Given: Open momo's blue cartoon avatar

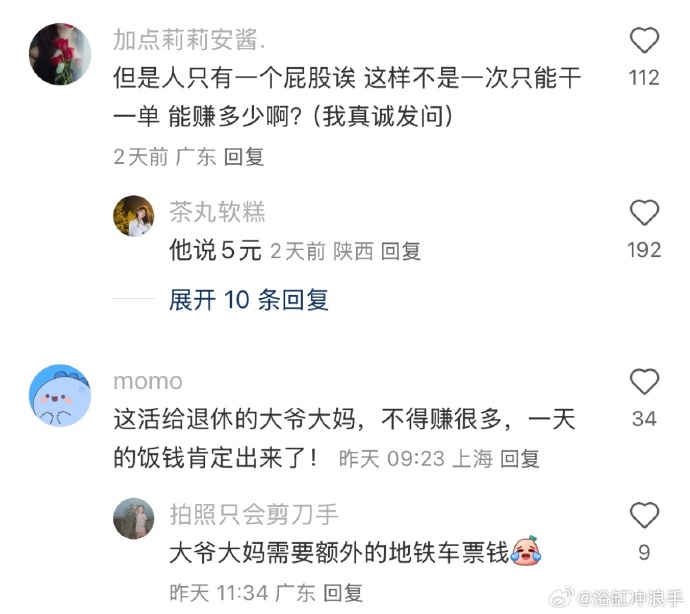Looking at the screenshot, I should [60, 395].
